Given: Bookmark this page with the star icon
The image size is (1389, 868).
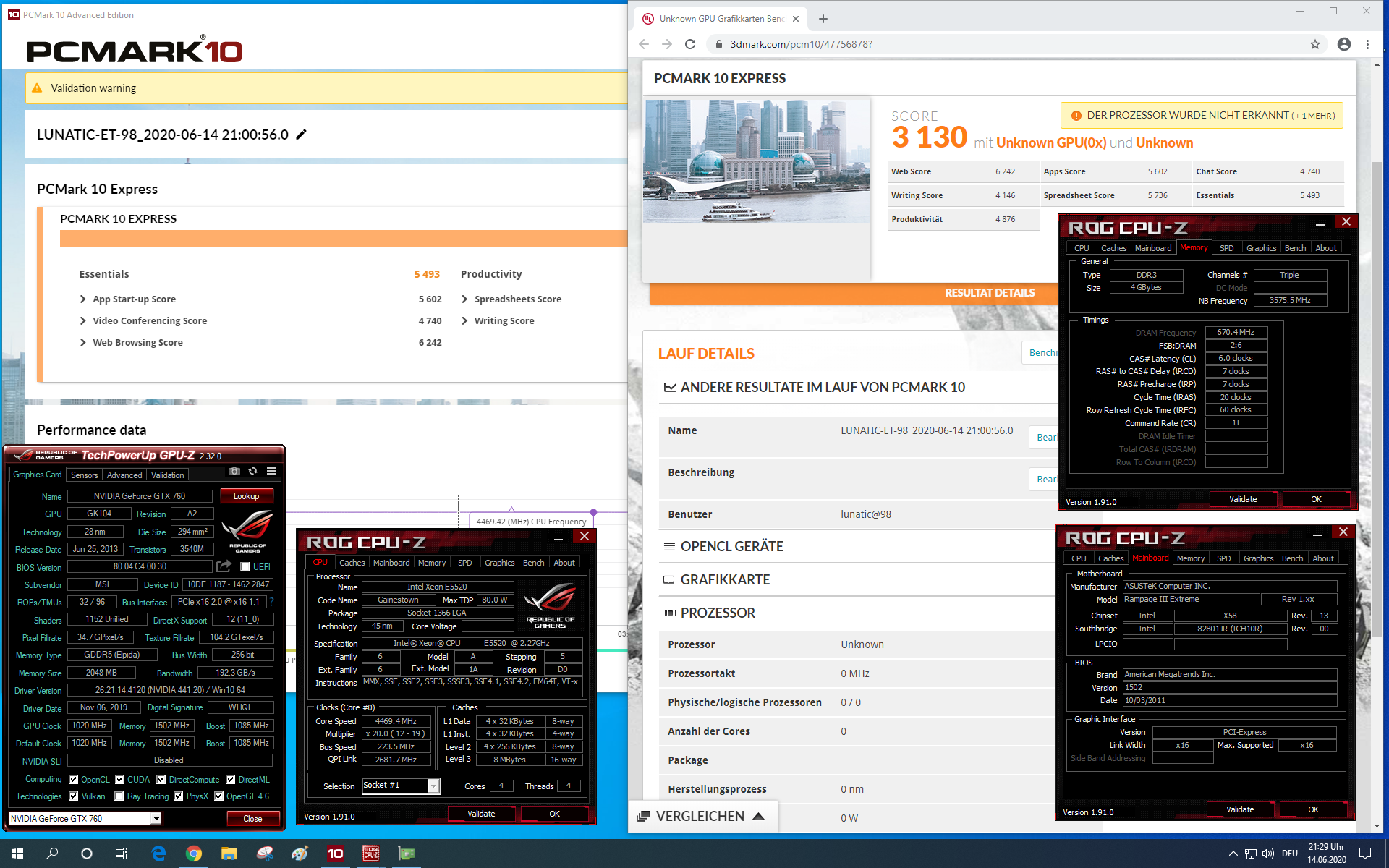Looking at the screenshot, I should pyautogui.click(x=1315, y=44).
